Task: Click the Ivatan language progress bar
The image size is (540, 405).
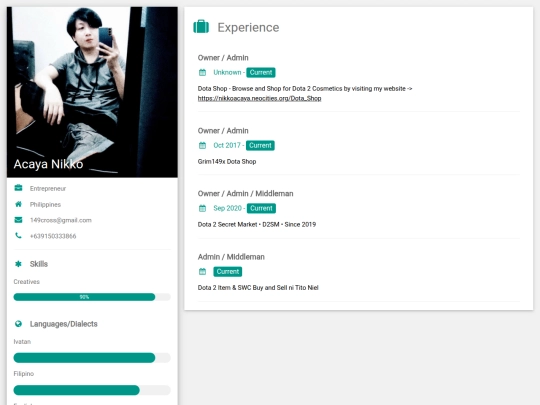Action: click(x=92, y=358)
